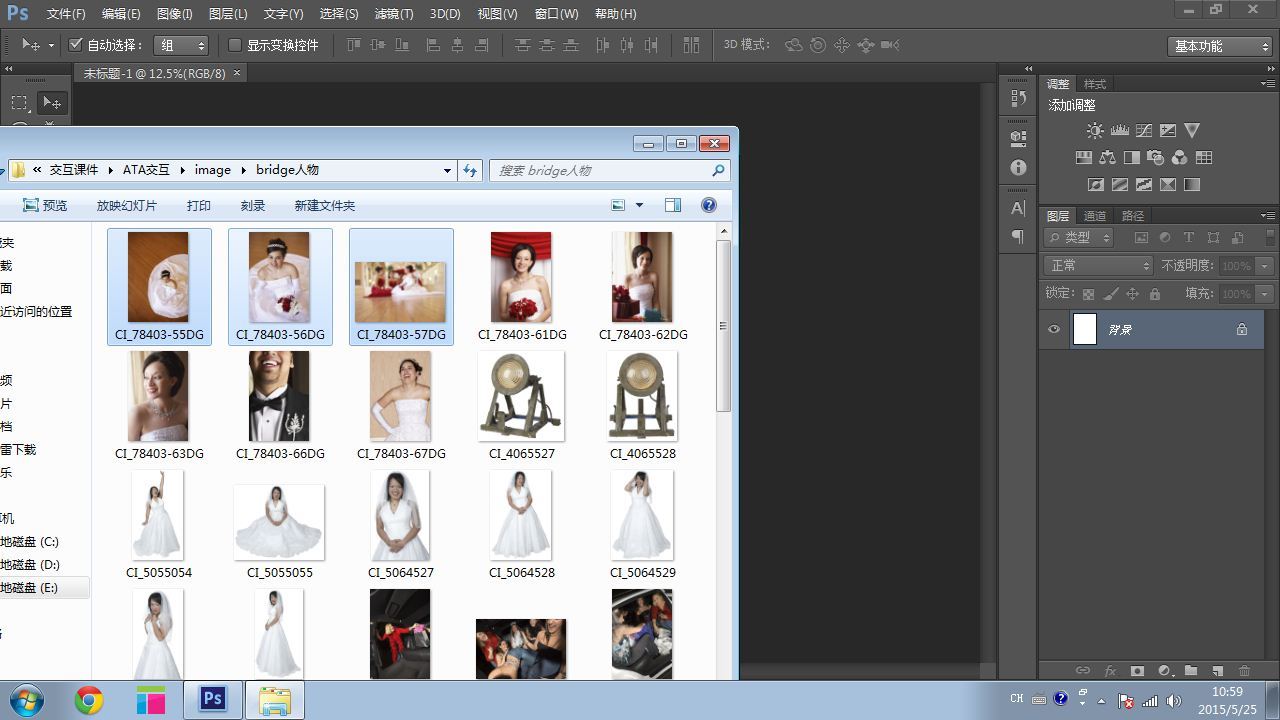Create a new group folder in Layers panel
The width and height of the screenshot is (1280, 720).
point(1190,671)
